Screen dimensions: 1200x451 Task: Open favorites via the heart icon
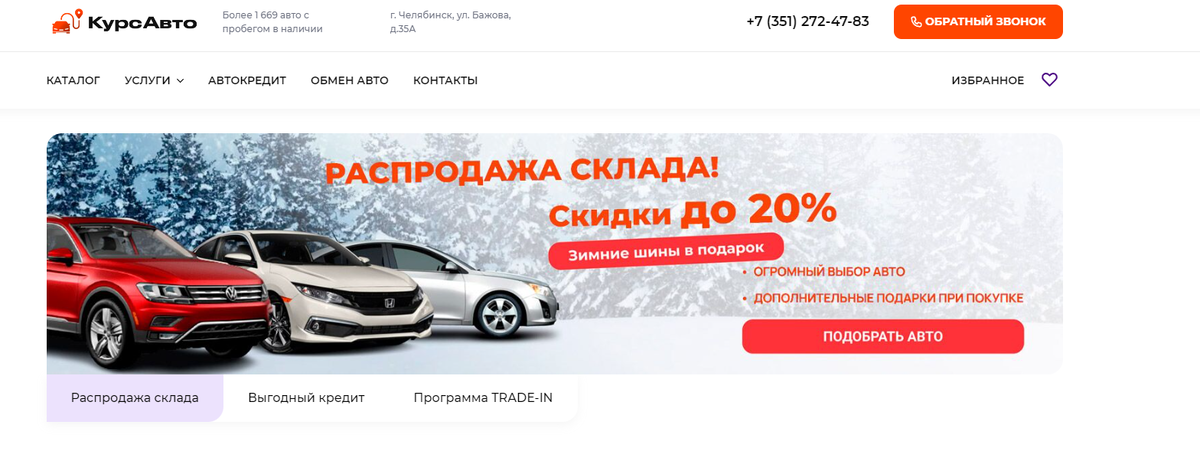pos(1049,80)
